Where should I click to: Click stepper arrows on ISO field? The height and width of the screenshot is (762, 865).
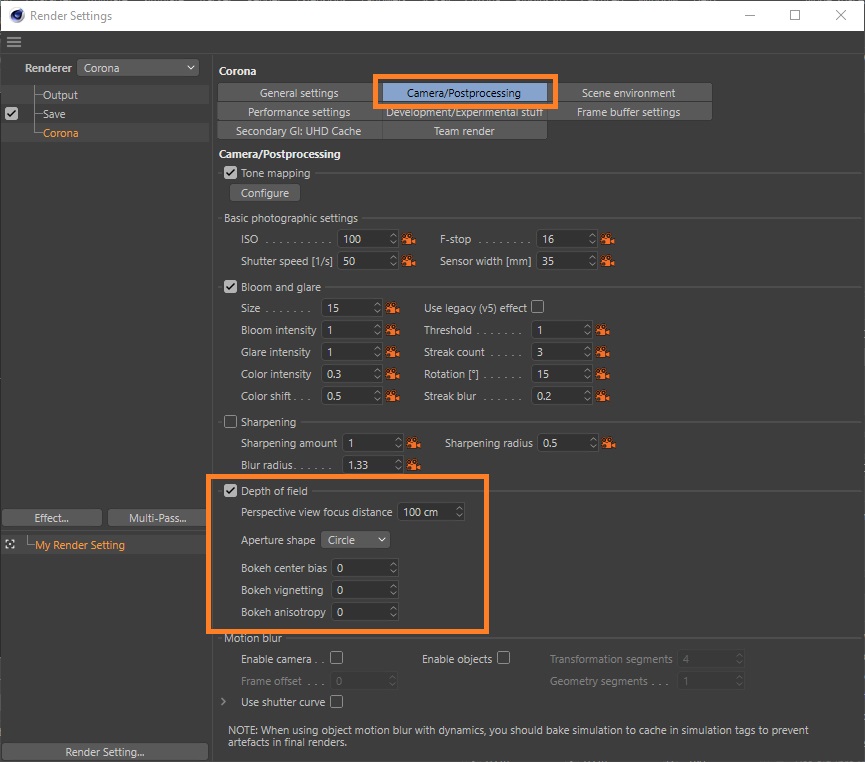[393, 239]
